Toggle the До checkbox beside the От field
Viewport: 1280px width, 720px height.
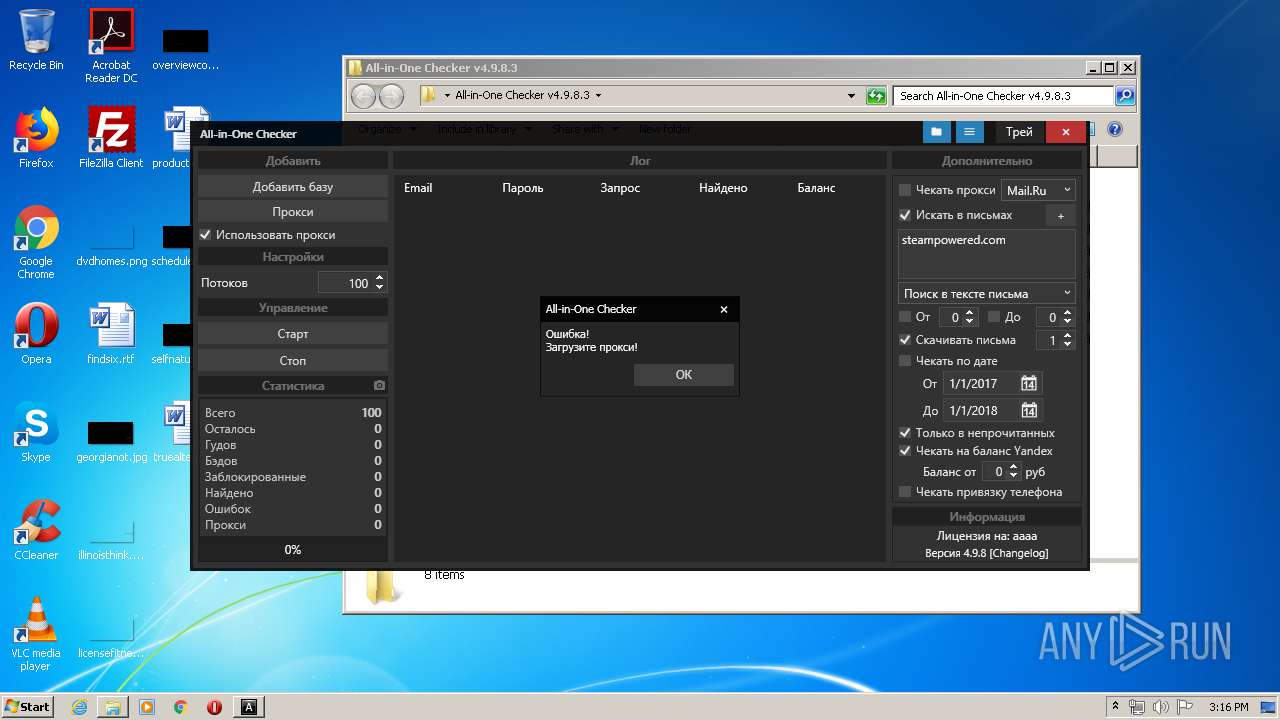pos(994,317)
